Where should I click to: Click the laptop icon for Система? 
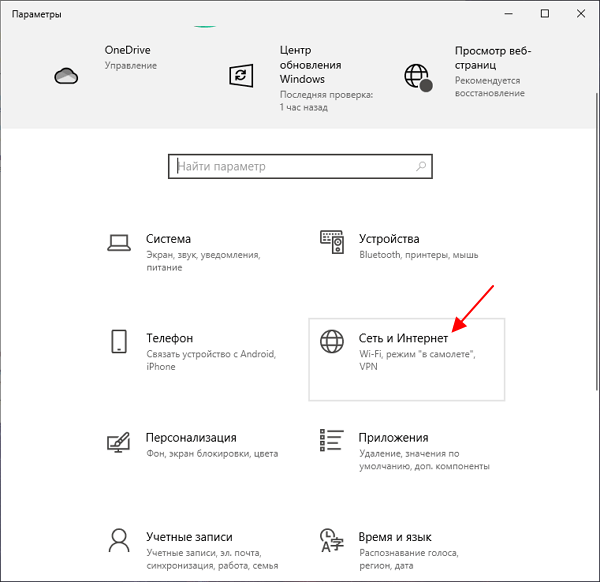tap(120, 241)
